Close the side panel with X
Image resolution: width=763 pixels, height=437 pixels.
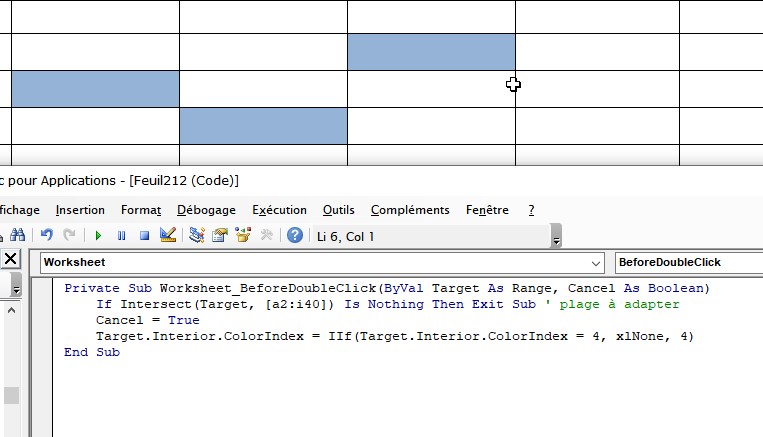(x=11, y=260)
